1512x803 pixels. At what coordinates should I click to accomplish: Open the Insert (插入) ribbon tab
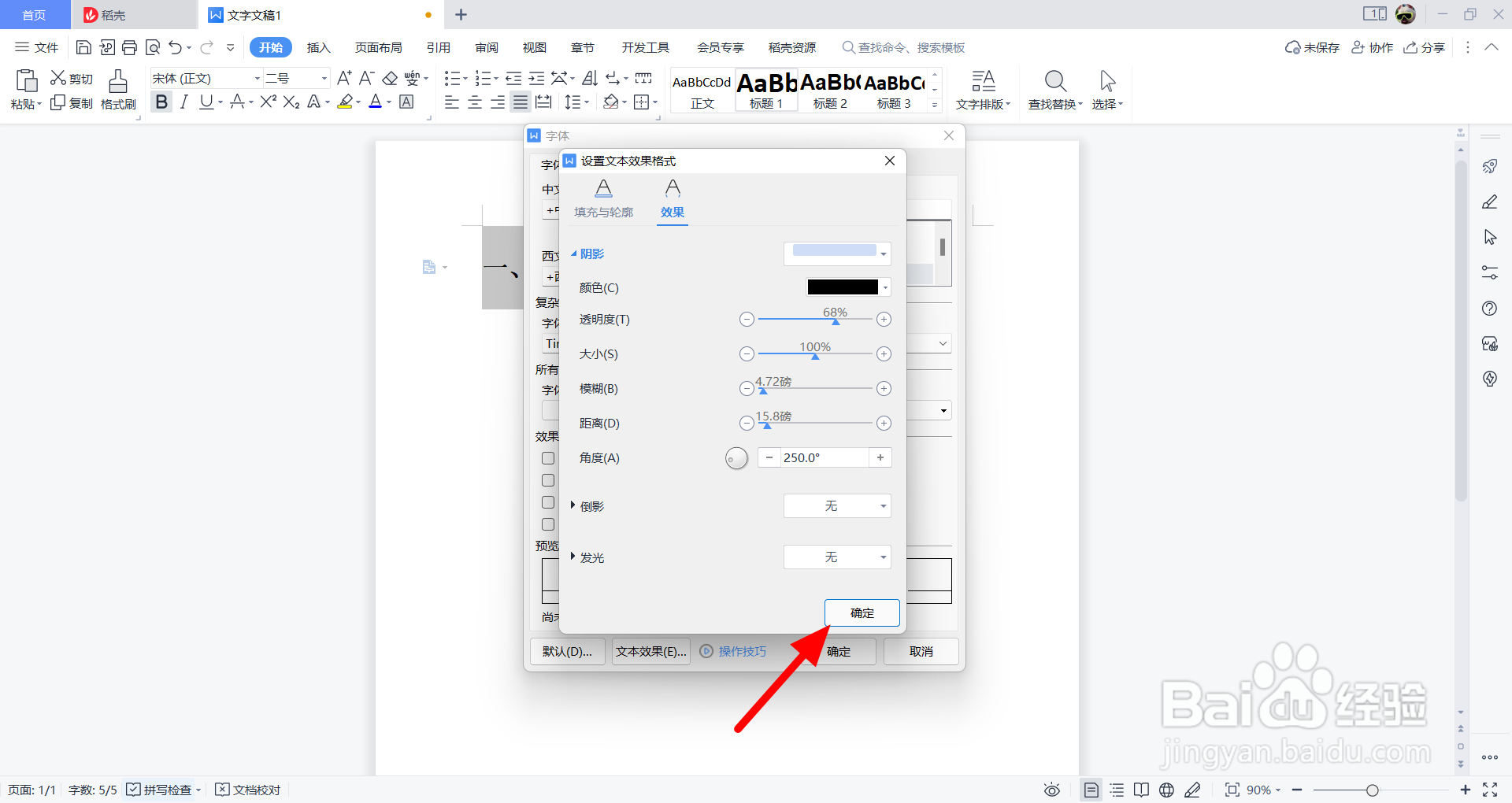(x=318, y=48)
